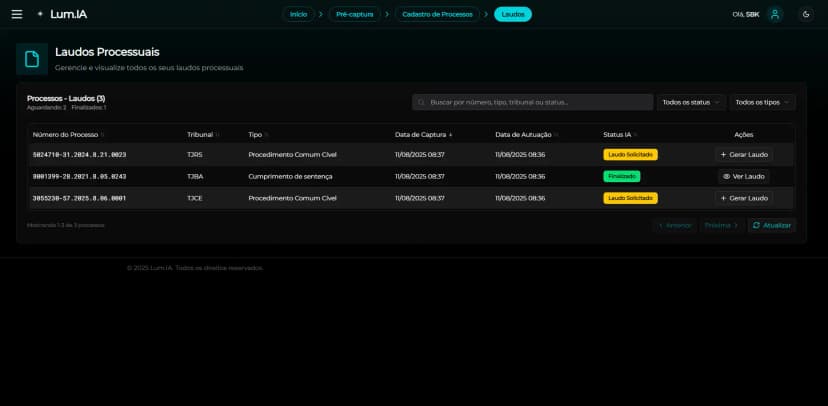Viewport: 828px width, 406px height.
Task: Select process number 3055230-57.2025.8.06.0001
Action: pyautogui.click(x=79, y=198)
